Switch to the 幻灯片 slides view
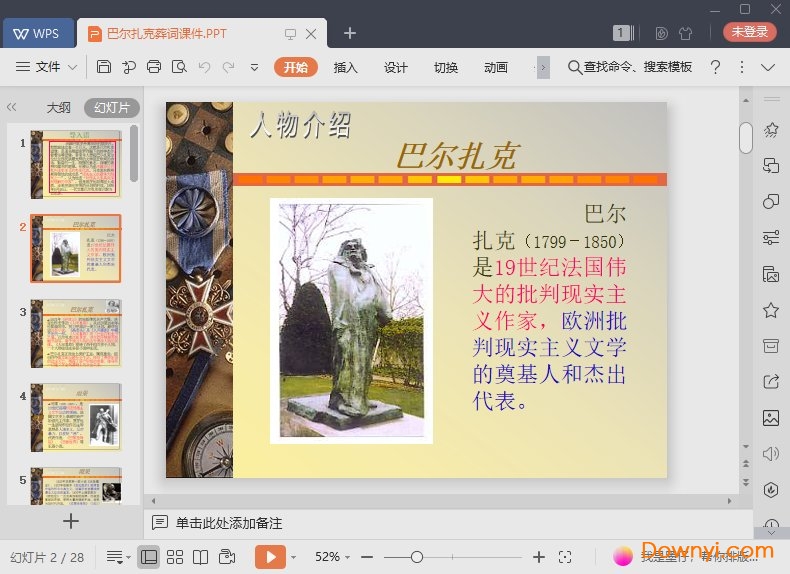 [x=112, y=107]
